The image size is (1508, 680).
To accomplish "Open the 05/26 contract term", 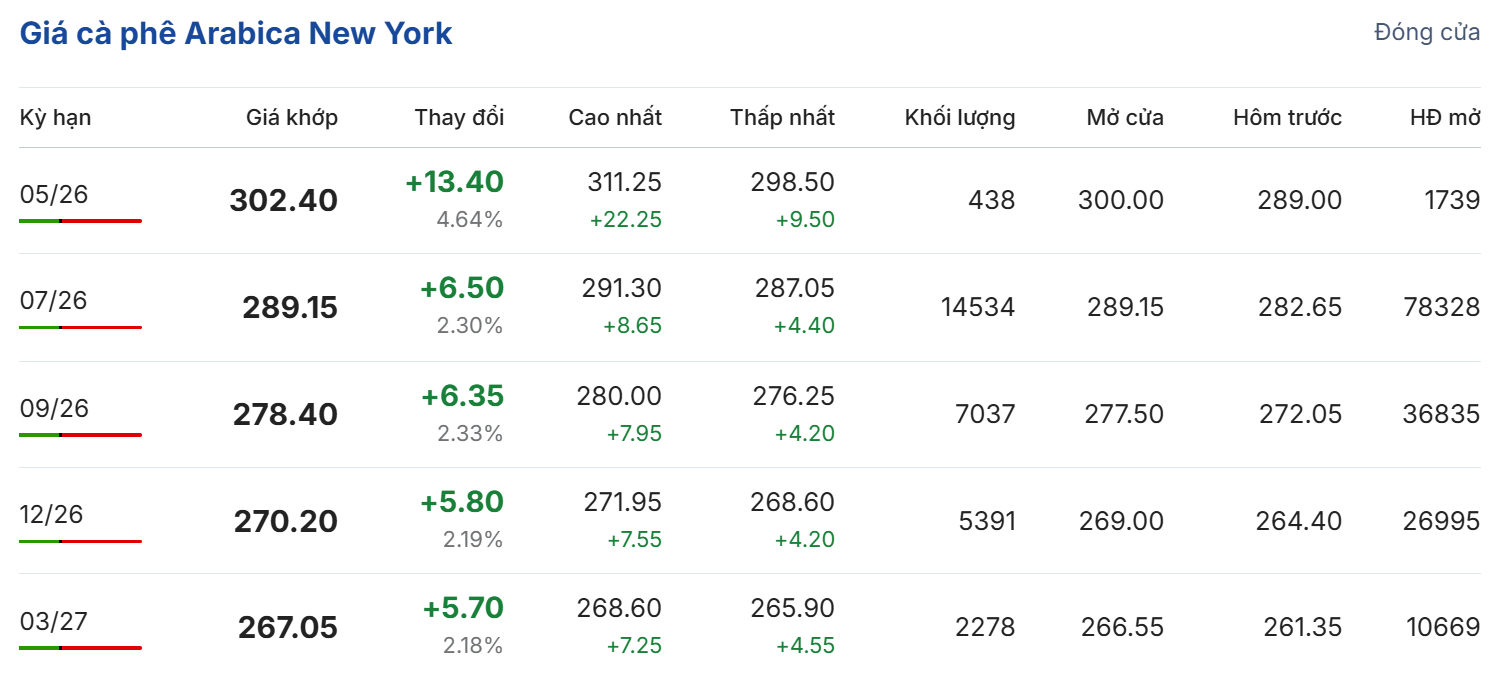I will (54, 194).
